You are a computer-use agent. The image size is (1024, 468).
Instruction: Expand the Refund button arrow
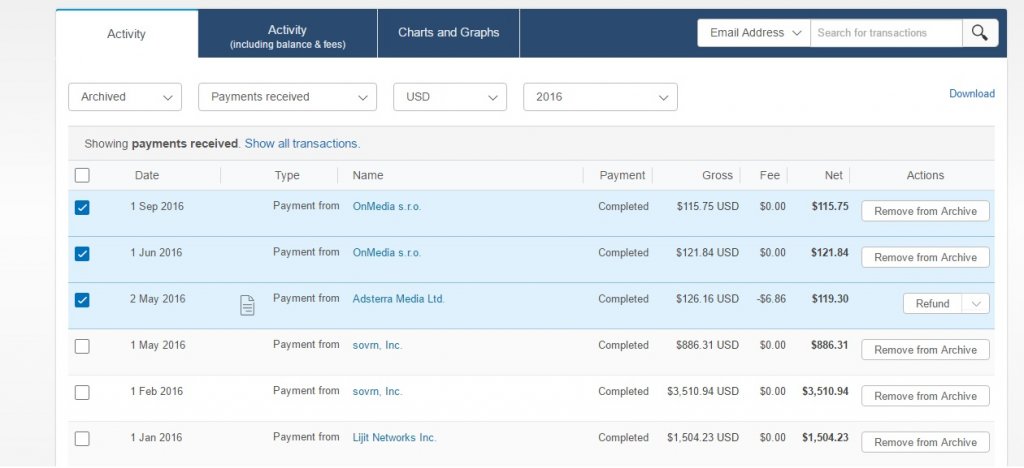(976, 304)
